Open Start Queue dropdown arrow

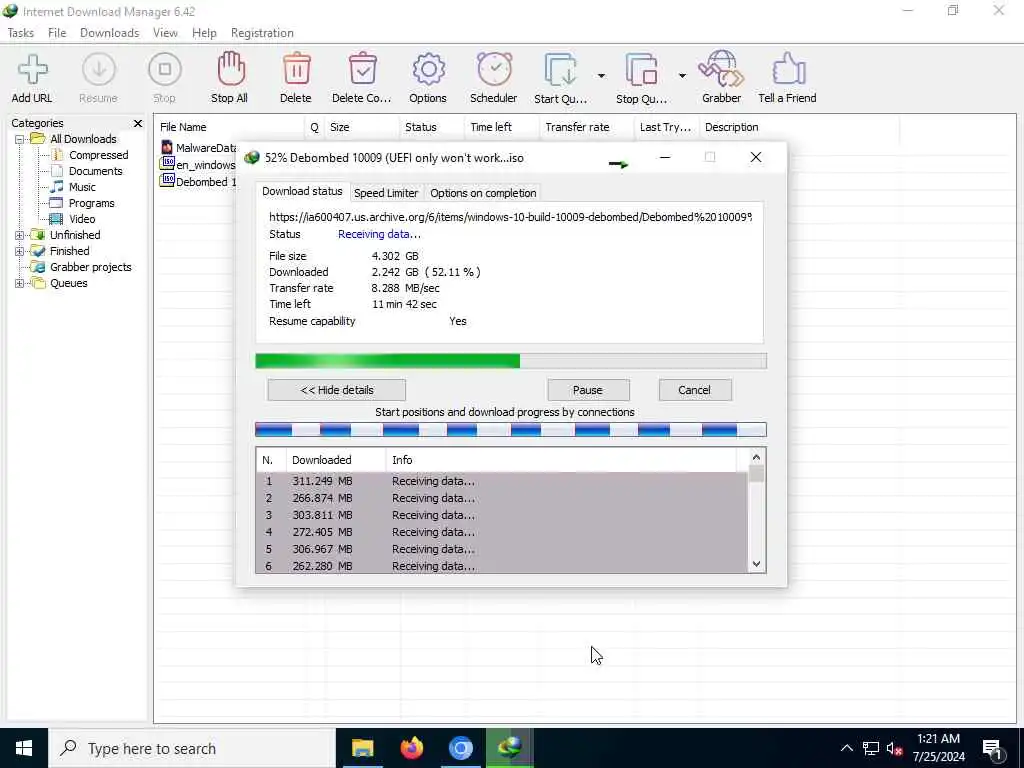coord(601,76)
